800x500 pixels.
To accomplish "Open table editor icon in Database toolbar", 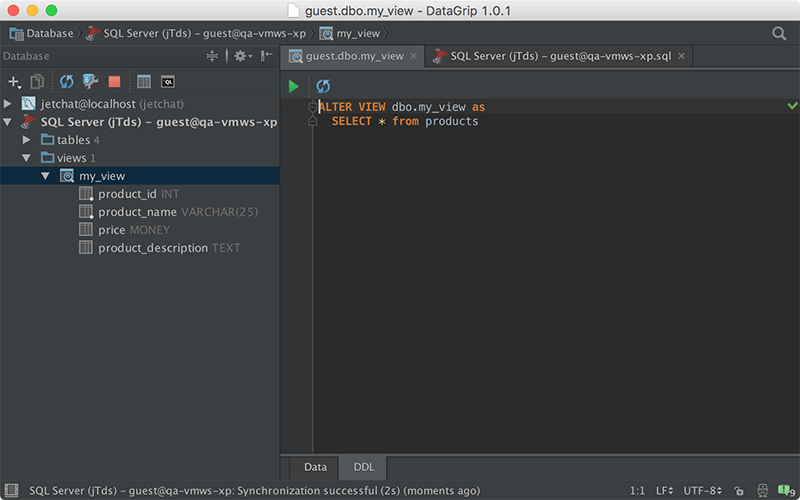I will pos(144,82).
